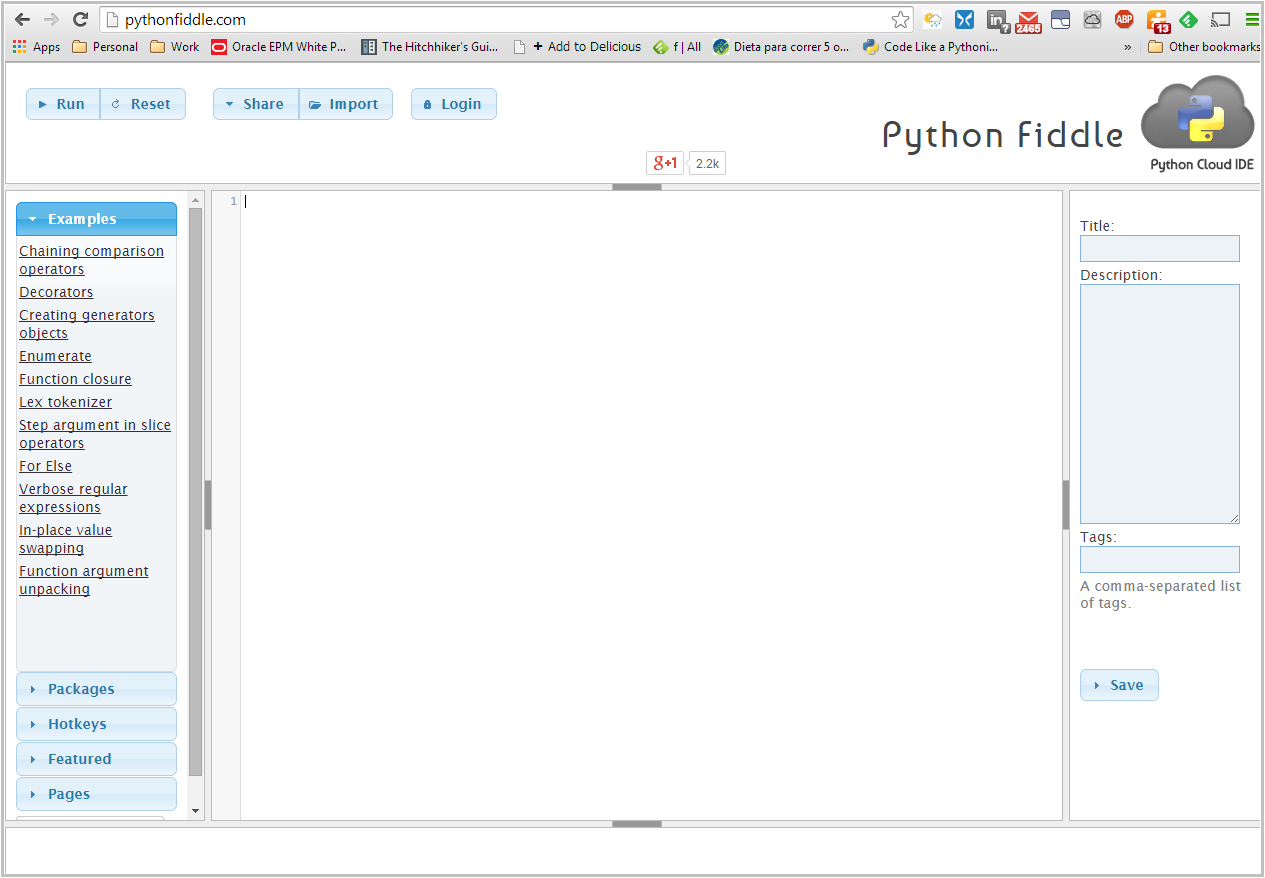
Task: Click the Google Cast extension icon
Action: 1220,19
